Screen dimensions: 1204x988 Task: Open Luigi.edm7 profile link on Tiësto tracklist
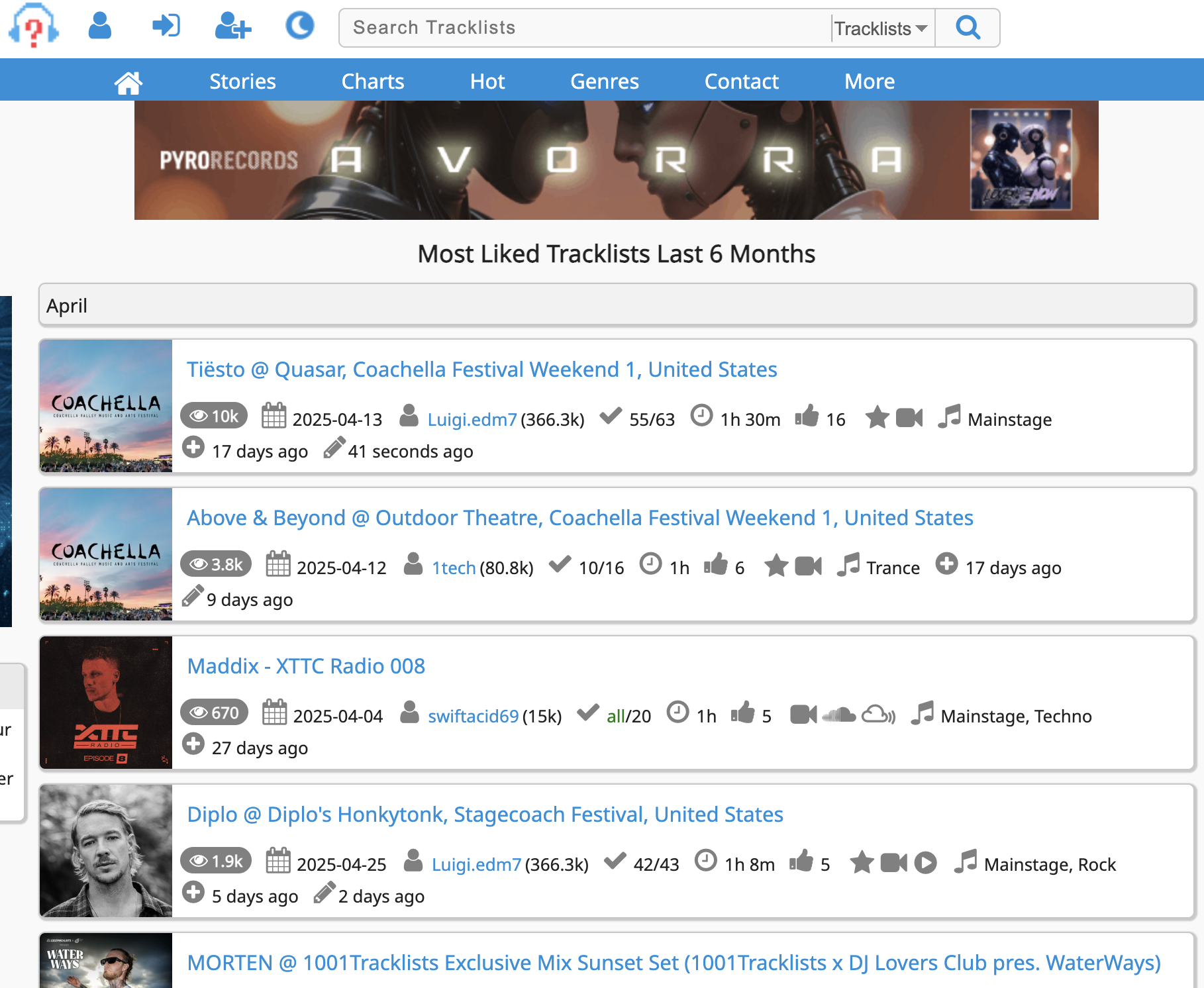[472, 419]
